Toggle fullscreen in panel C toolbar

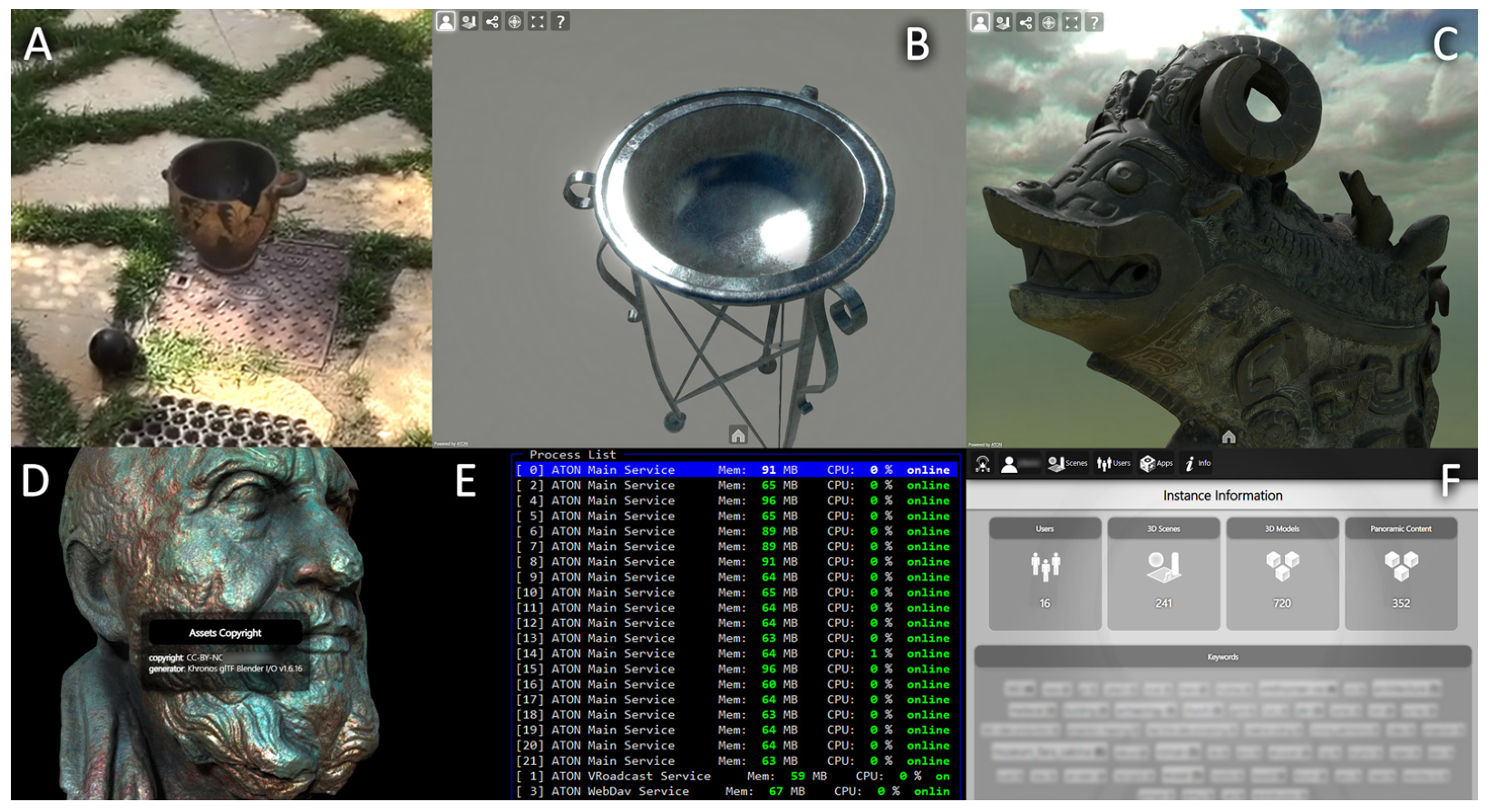[1072, 22]
